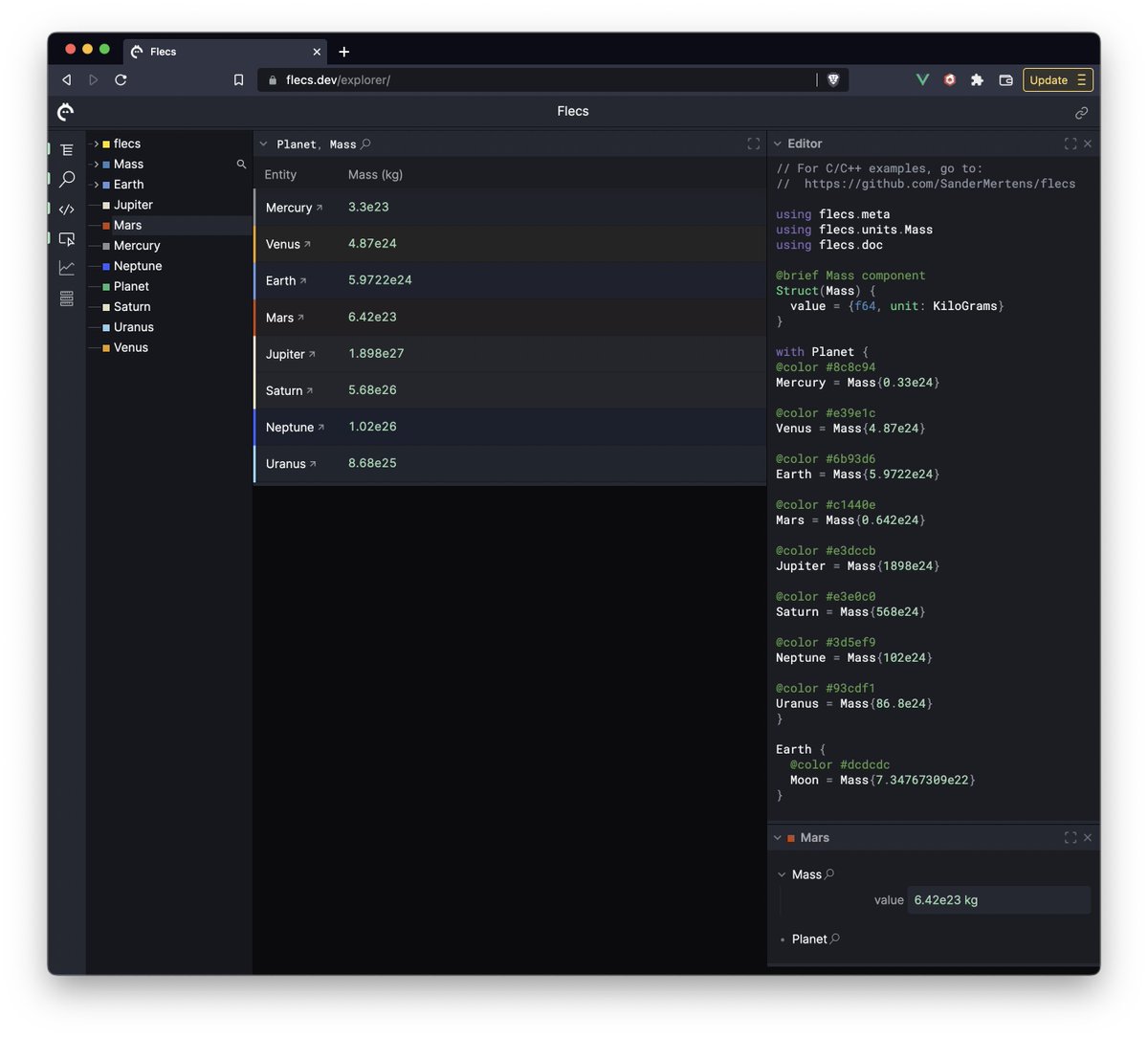Close the Editor panel
Screen dimensions: 1148x1038
tap(1088, 144)
